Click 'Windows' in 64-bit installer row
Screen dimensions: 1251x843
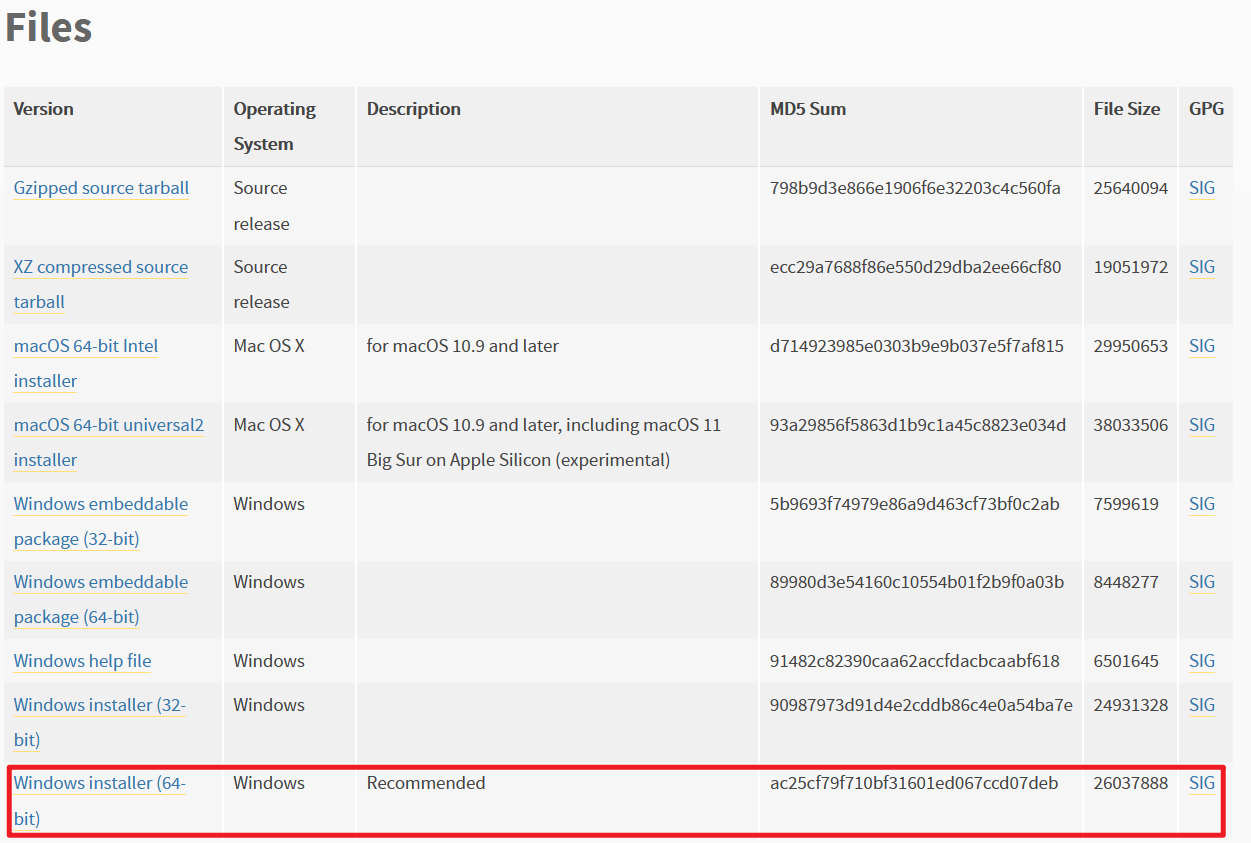pyautogui.click(x=269, y=783)
